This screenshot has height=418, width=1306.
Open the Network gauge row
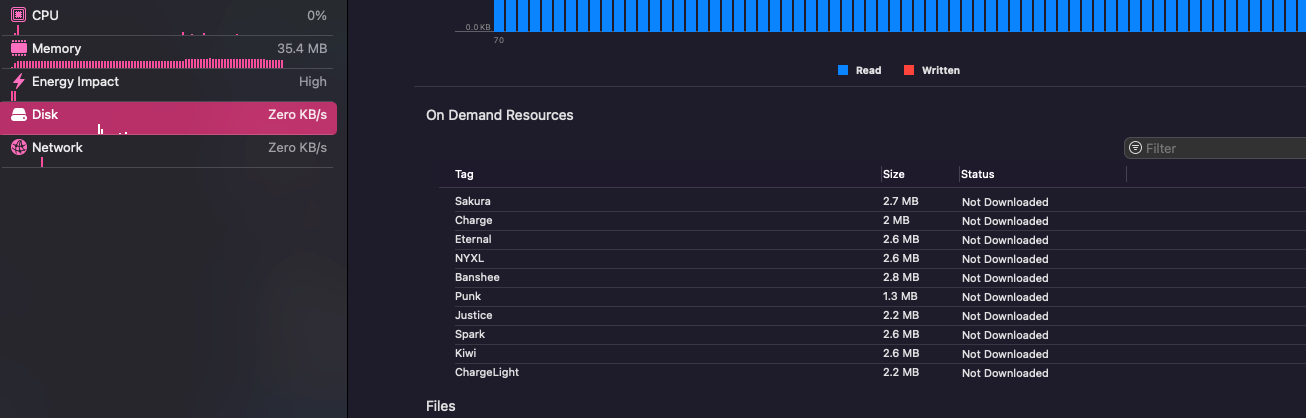[x=169, y=150]
